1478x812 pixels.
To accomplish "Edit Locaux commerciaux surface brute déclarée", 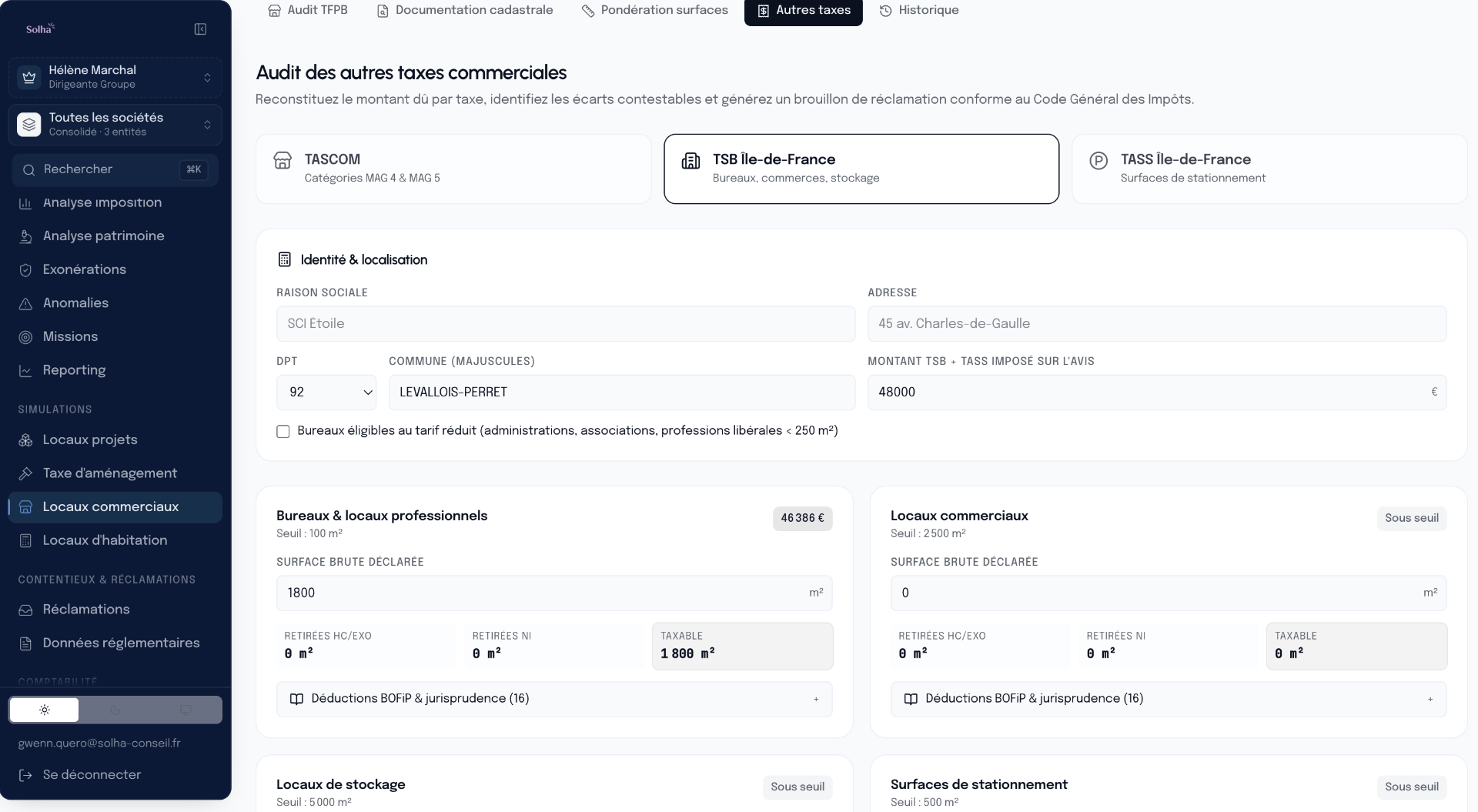I will 1169,593.
